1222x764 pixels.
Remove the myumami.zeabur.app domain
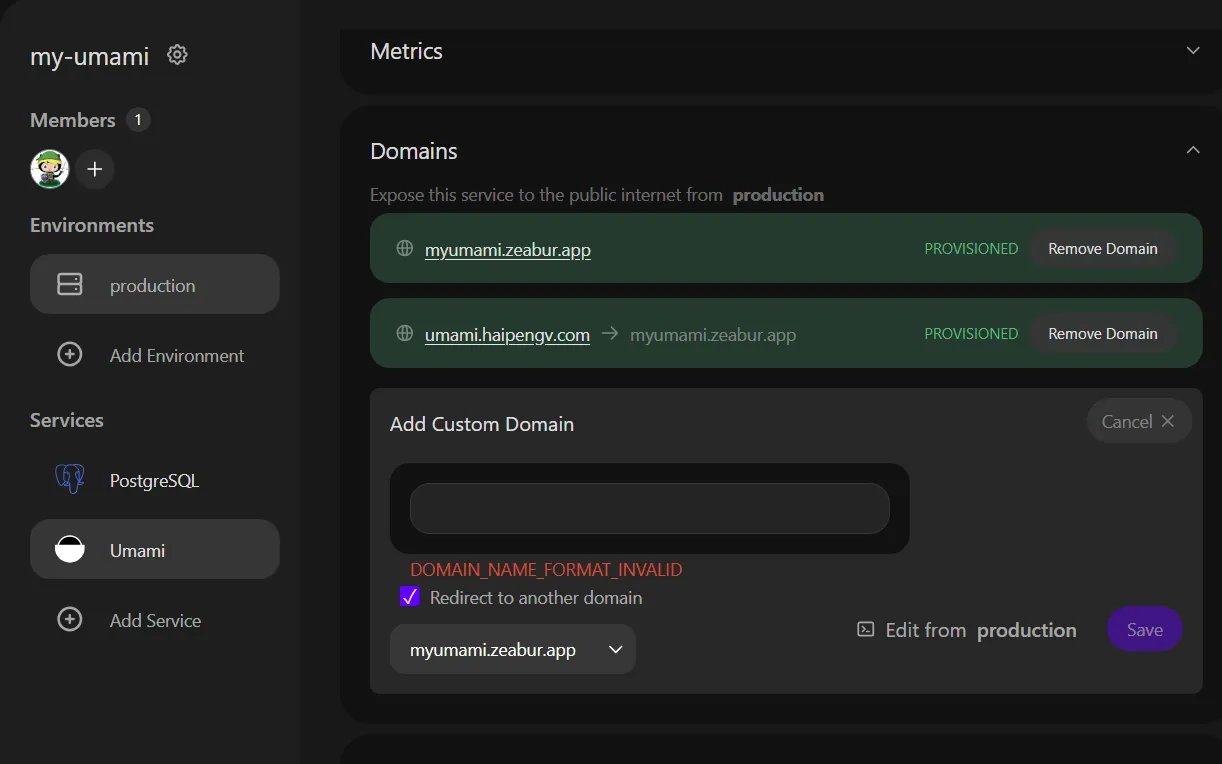[1103, 248]
